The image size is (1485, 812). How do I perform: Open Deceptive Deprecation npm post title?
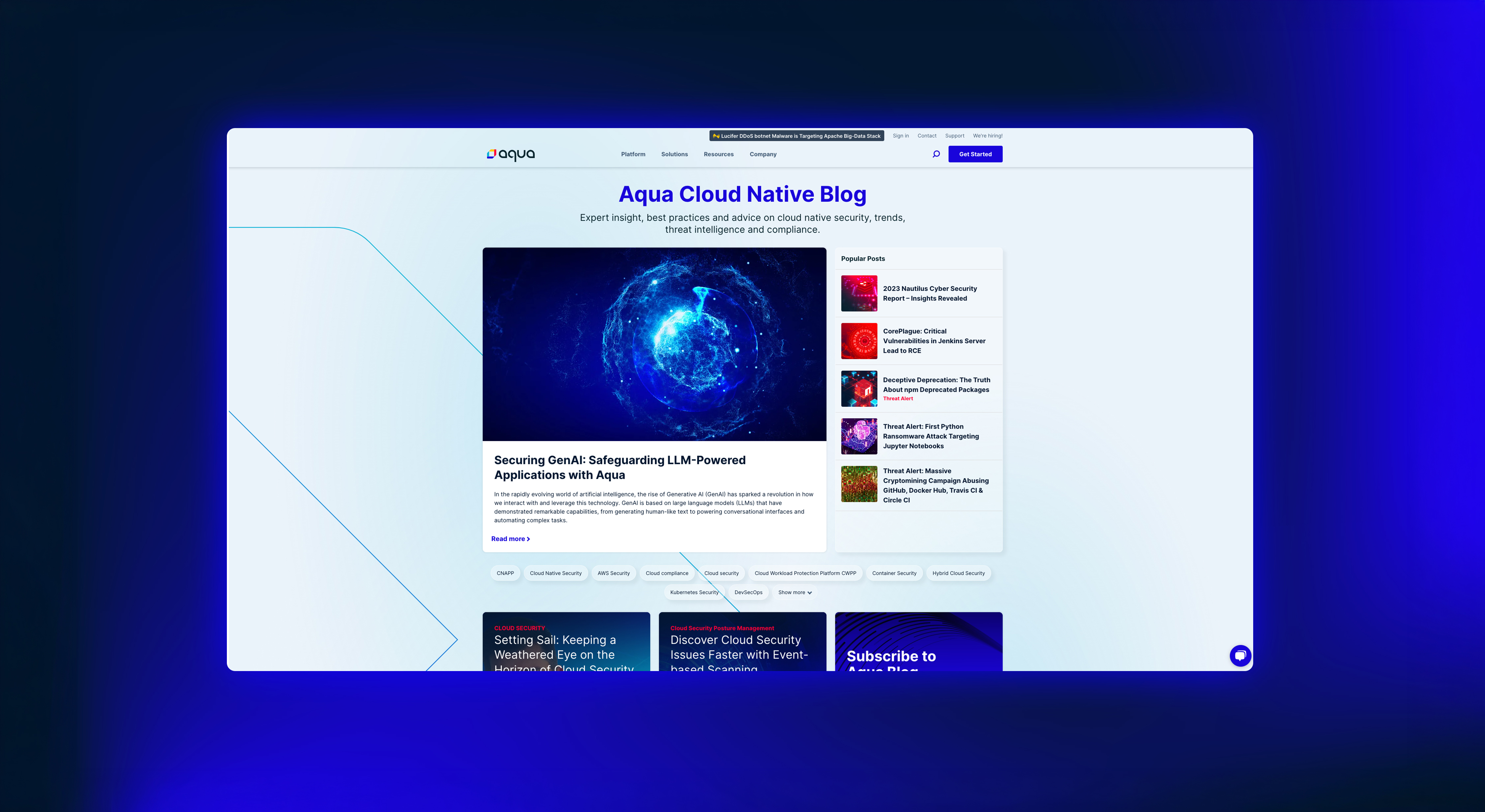pos(936,385)
